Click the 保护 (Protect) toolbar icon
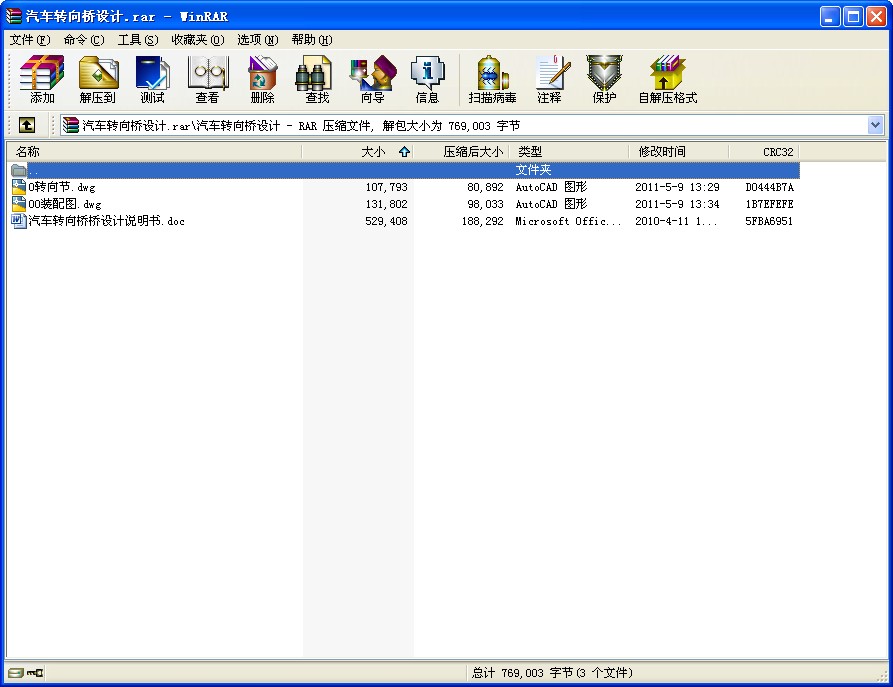The width and height of the screenshot is (893, 687). [x=604, y=79]
